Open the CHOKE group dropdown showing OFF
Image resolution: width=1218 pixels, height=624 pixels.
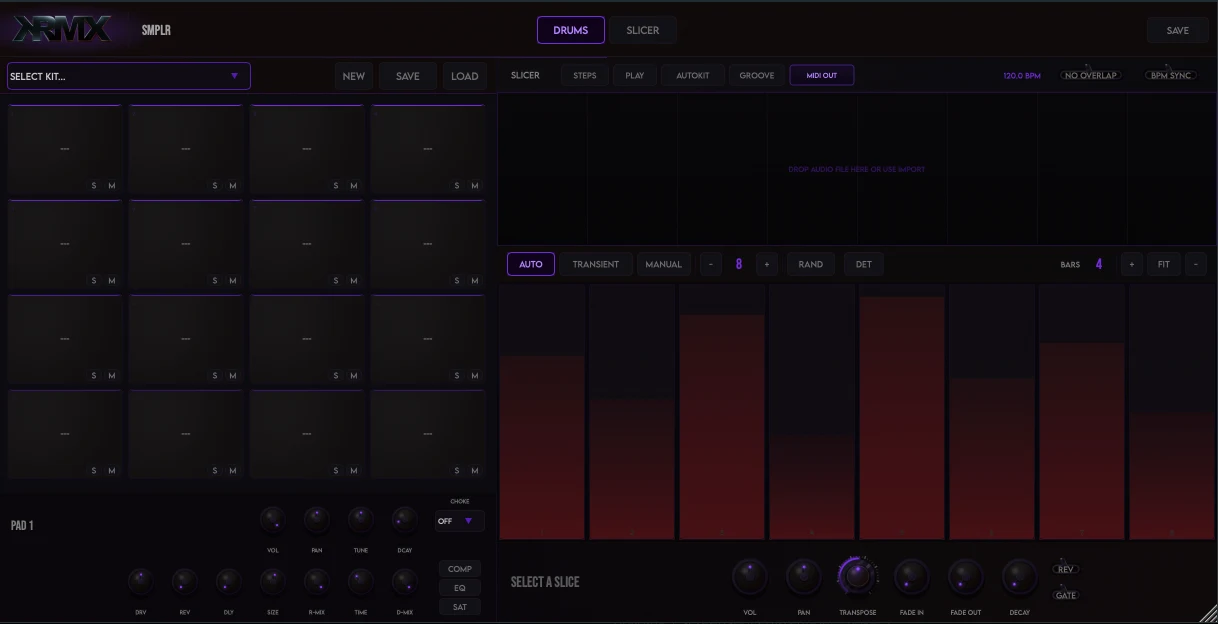460,521
